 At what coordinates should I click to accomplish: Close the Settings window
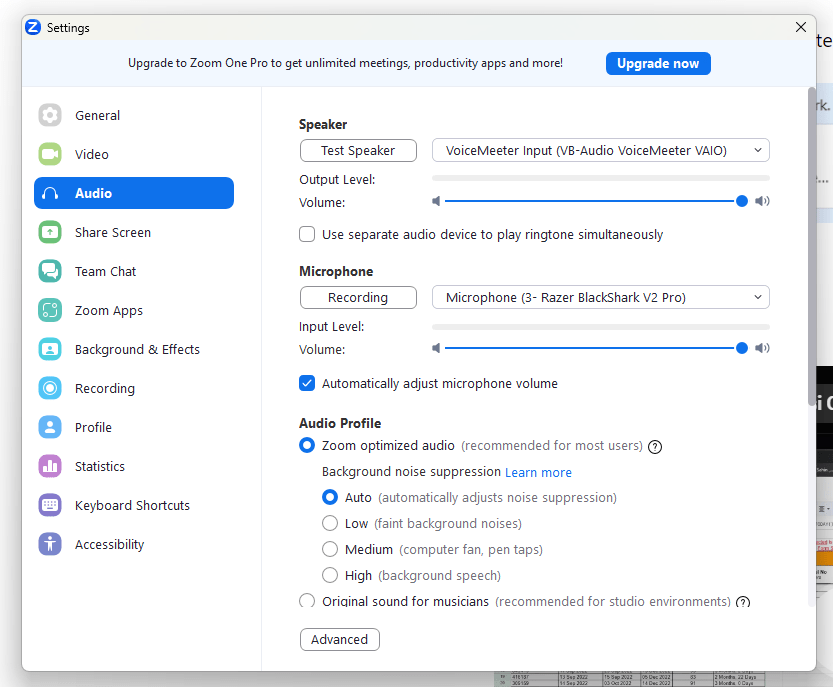(x=801, y=27)
